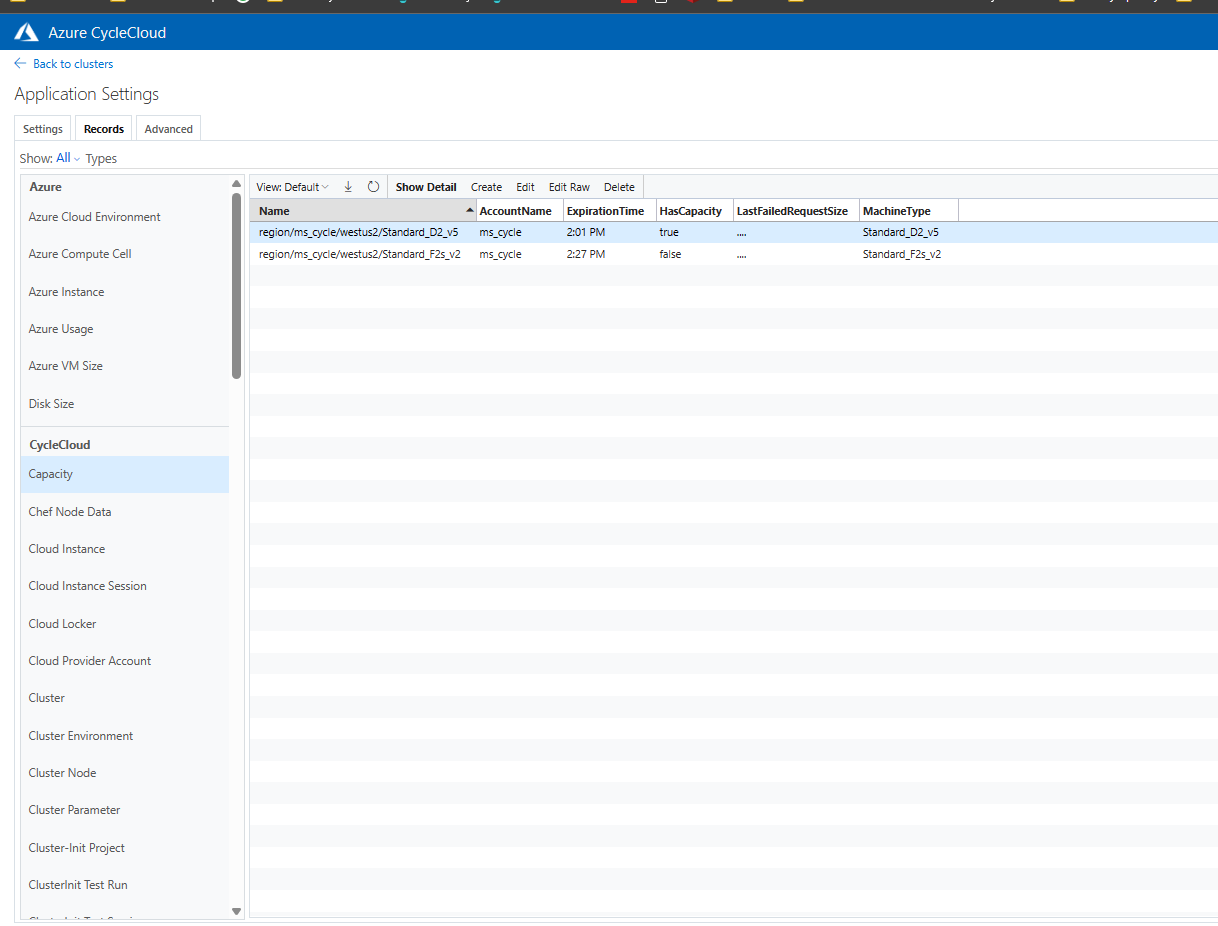Viewport: 1218px width, 926px height.
Task: Select the Standard_F2s_v2 region record row
Action: point(733,254)
